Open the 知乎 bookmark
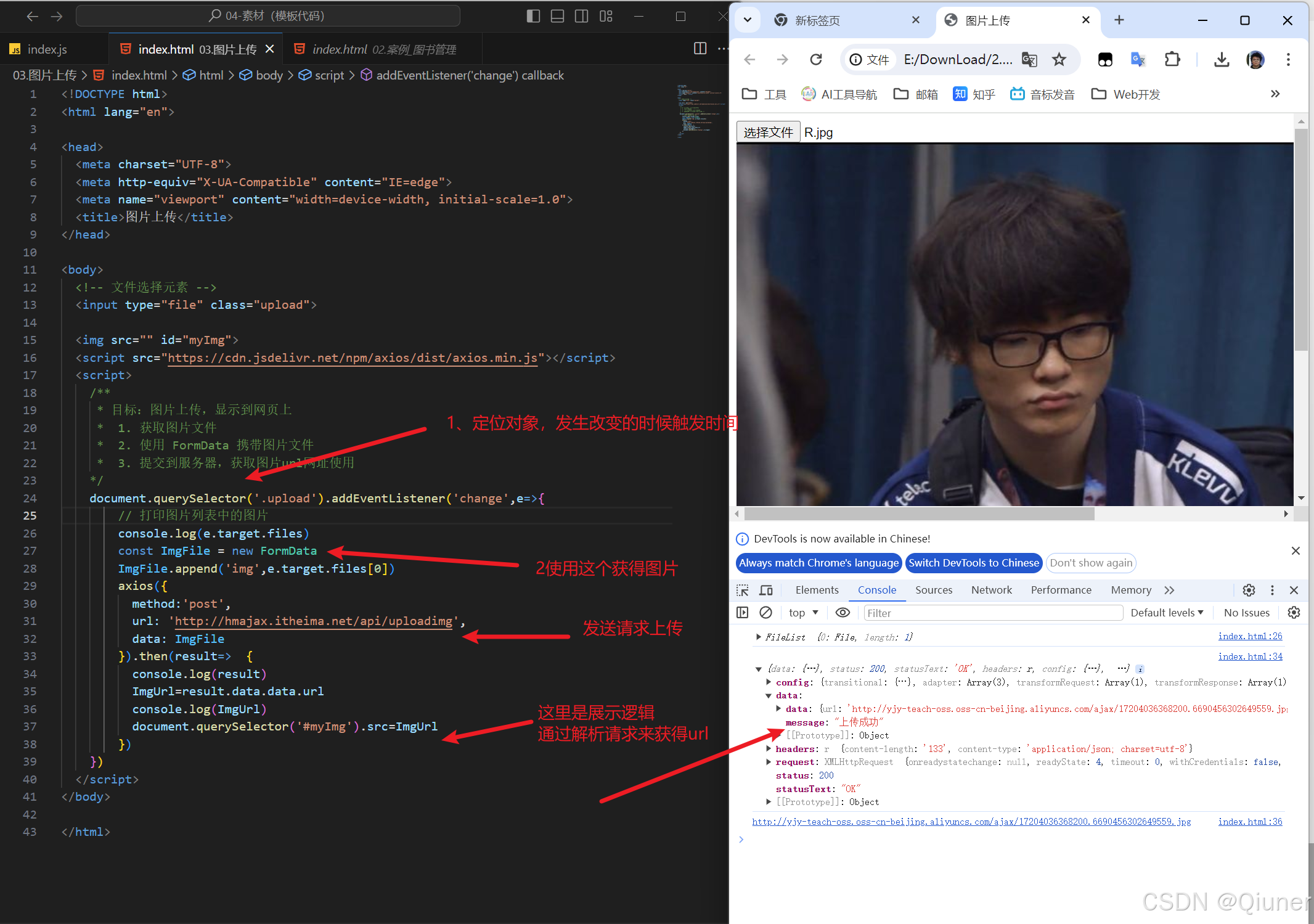The width and height of the screenshot is (1314, 924). [x=974, y=94]
